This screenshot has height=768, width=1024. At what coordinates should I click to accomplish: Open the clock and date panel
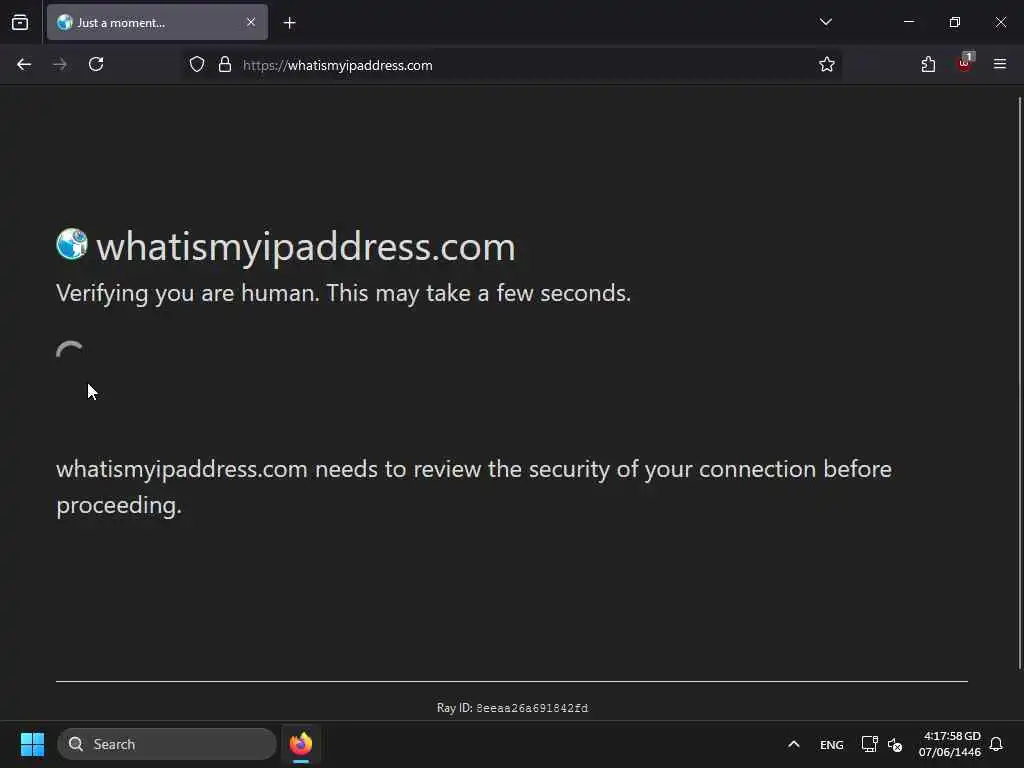coord(950,744)
